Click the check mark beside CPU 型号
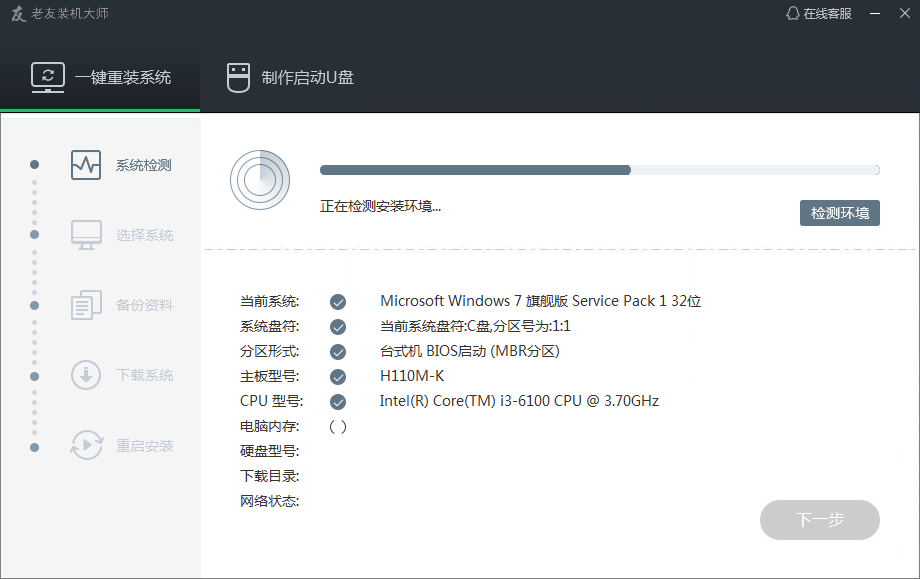This screenshot has height=579, width=920. point(338,402)
